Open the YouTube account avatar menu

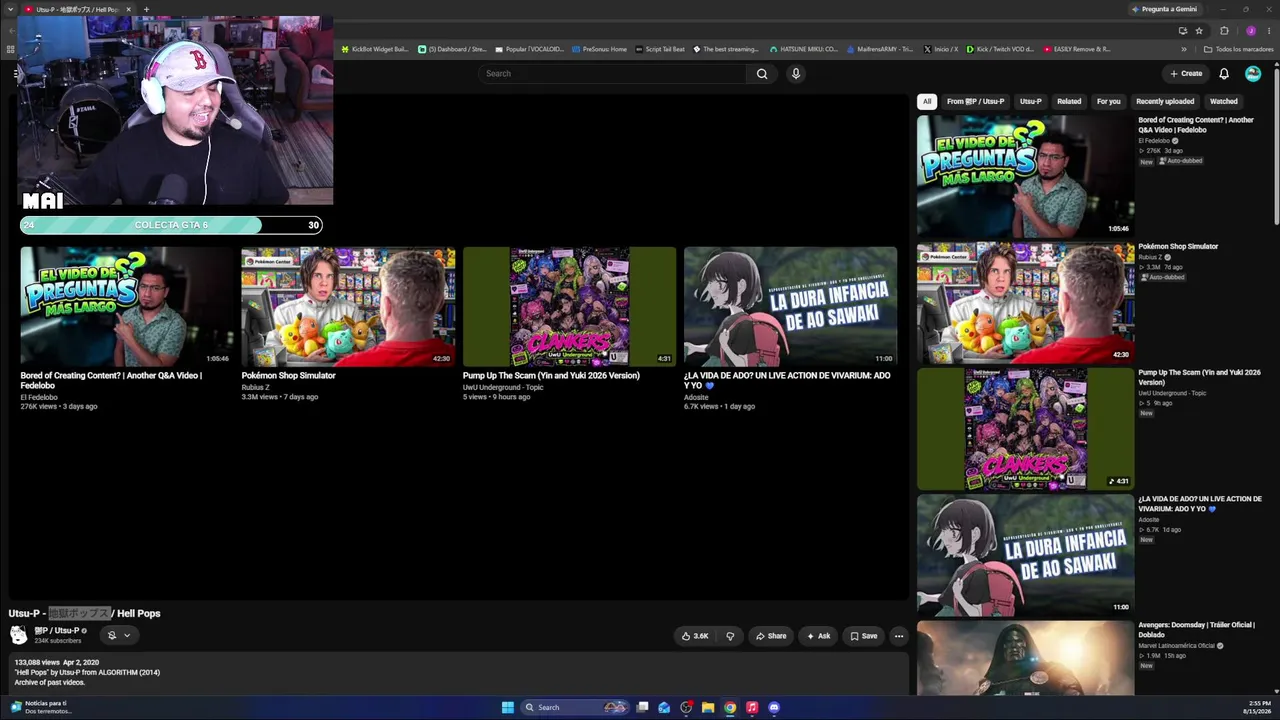(1253, 73)
